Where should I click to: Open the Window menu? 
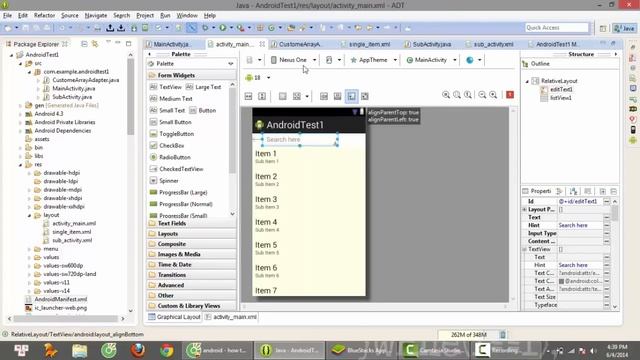[x=187, y=16]
